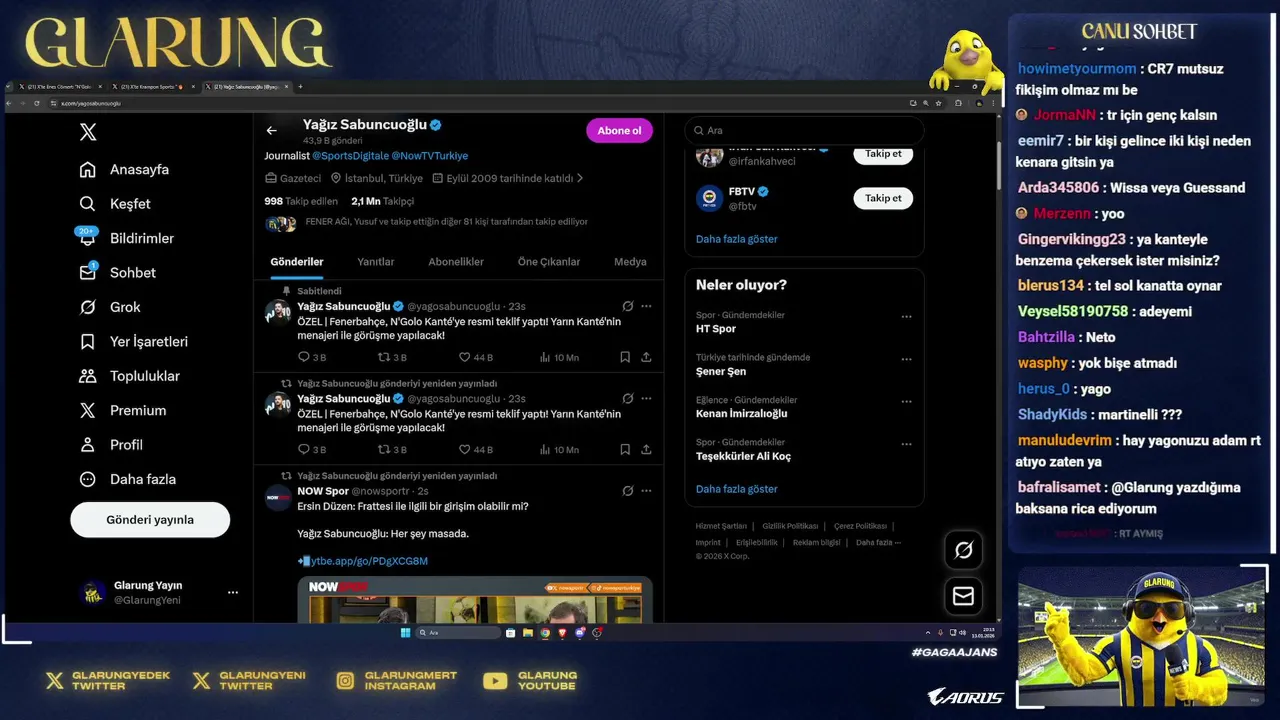Open Grok from the sidebar

(110, 307)
